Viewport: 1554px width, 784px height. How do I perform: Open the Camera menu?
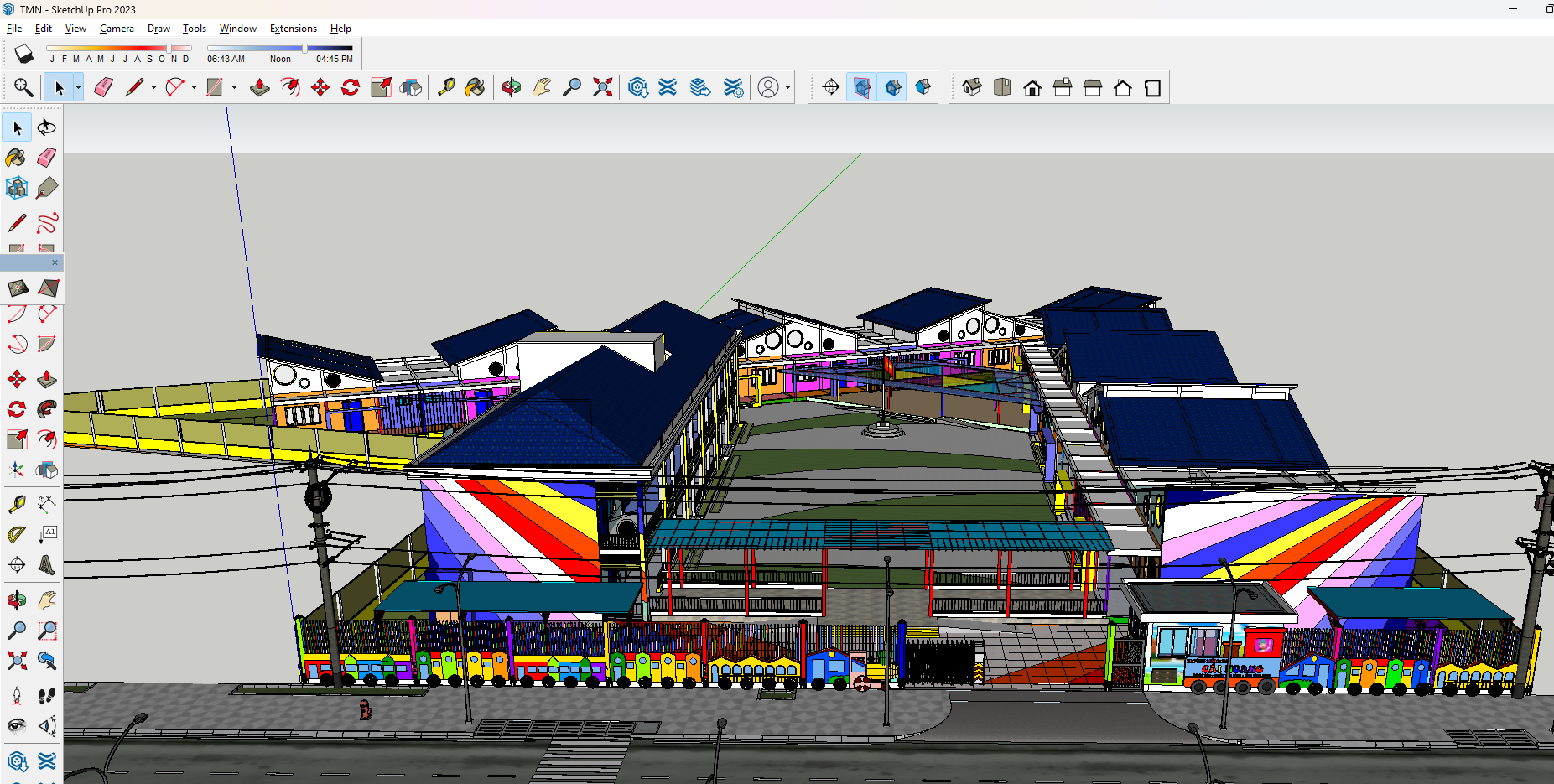point(117,29)
